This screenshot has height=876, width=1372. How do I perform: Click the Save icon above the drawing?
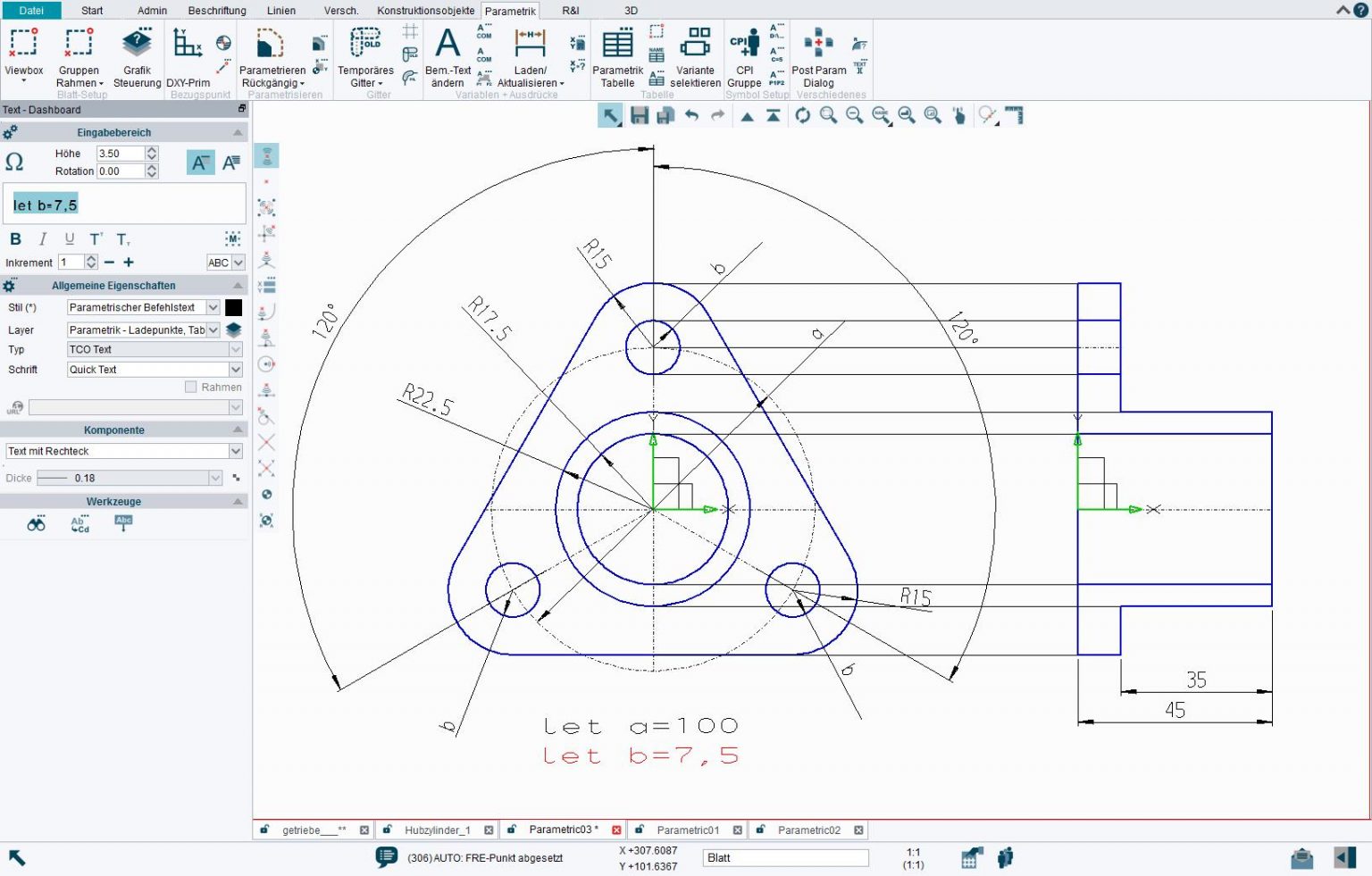click(x=638, y=115)
